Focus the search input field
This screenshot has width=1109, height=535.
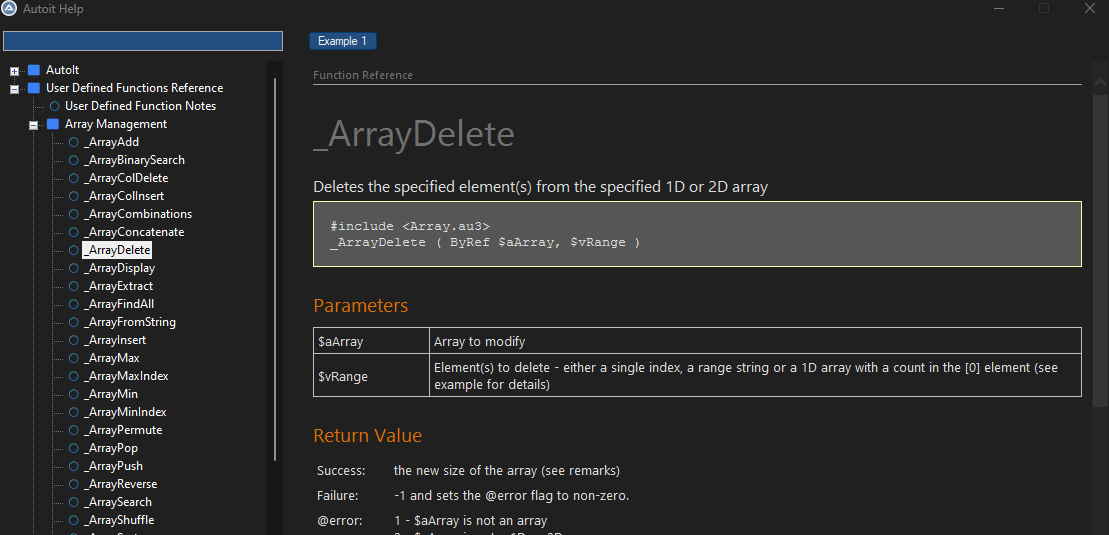143,41
